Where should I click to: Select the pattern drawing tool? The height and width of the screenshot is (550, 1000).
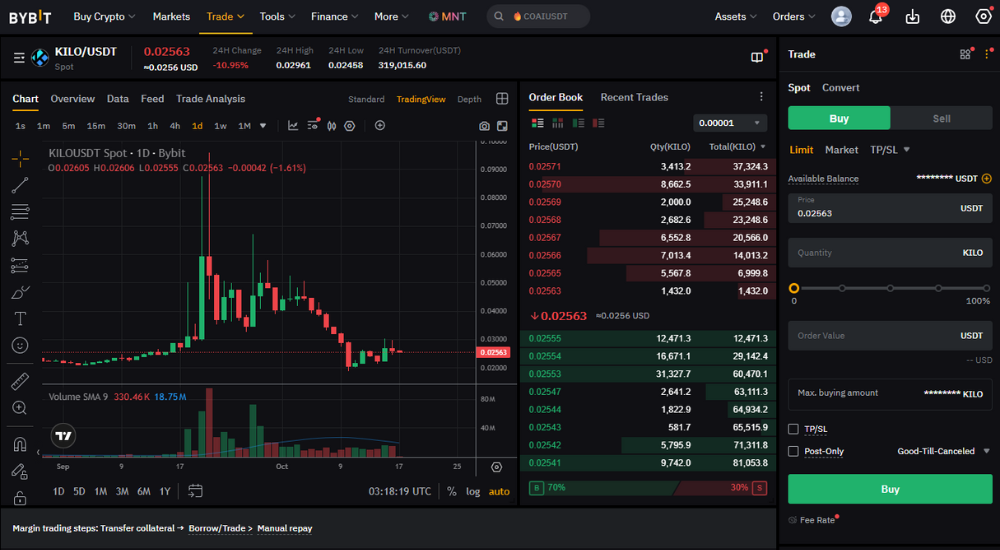point(20,239)
